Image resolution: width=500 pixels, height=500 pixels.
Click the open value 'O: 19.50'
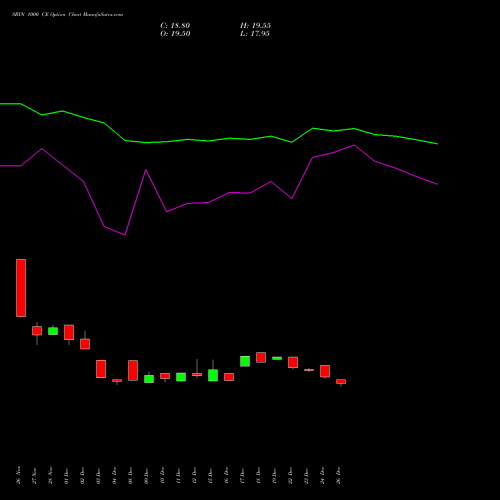pyautogui.click(x=175, y=34)
